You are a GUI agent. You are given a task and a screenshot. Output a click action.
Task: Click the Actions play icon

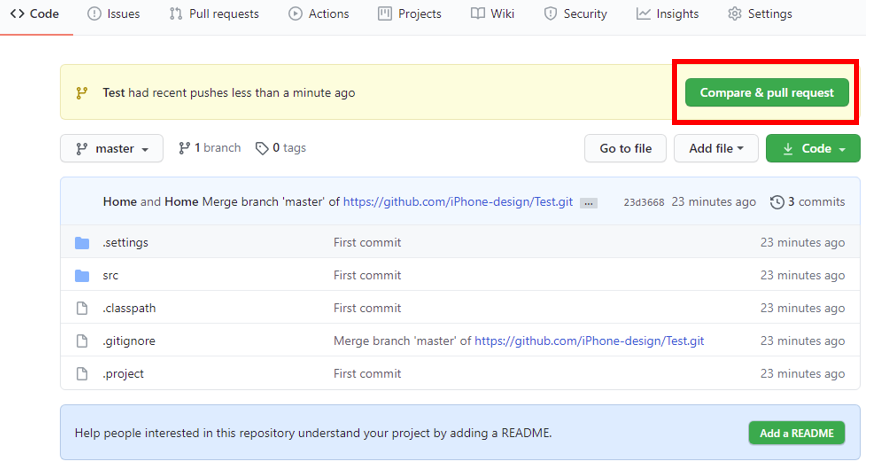tap(295, 14)
